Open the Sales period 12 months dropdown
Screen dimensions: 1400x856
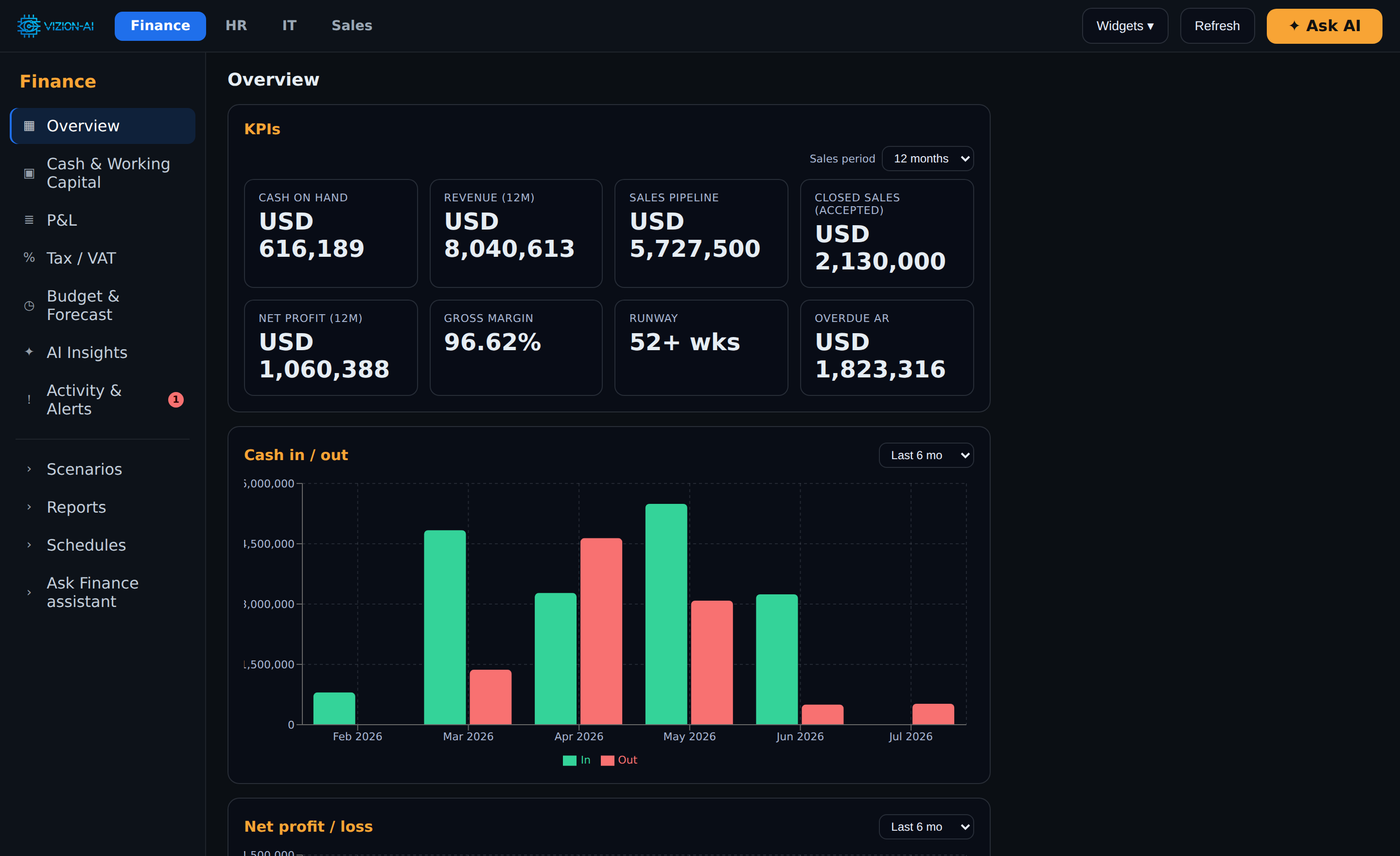click(927, 159)
